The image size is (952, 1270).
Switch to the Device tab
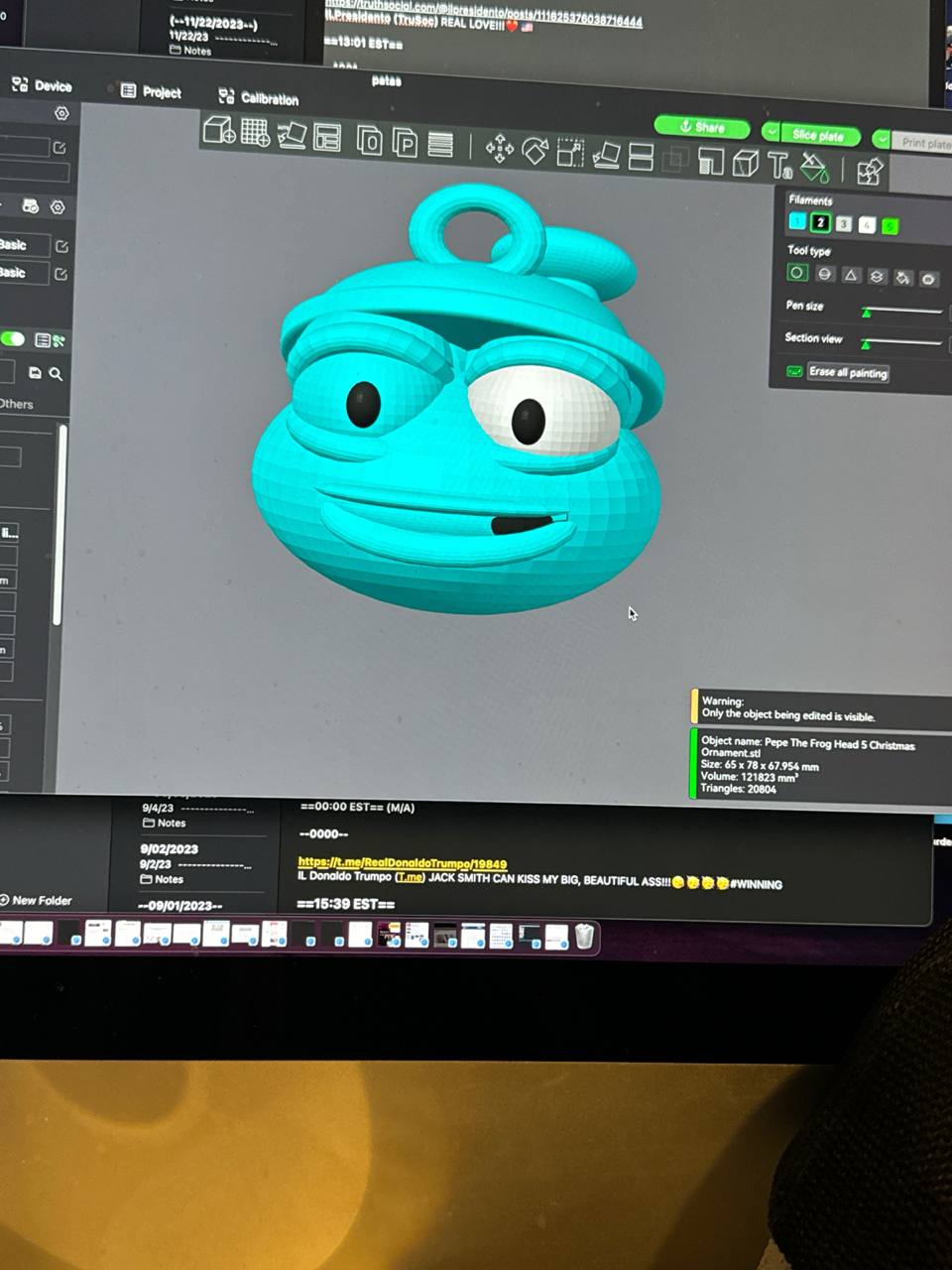tap(42, 85)
